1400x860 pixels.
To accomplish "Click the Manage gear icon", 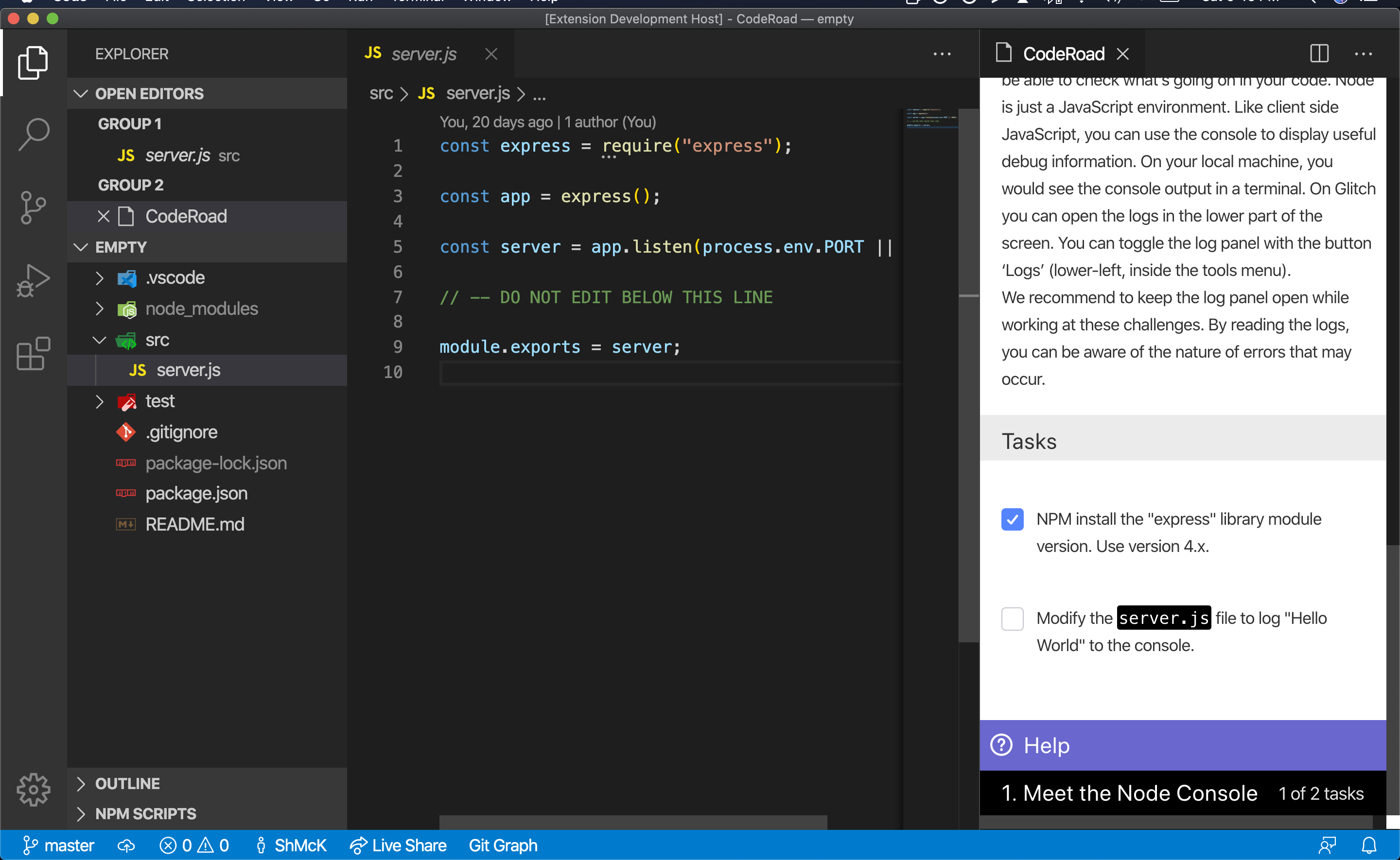I will point(34,790).
